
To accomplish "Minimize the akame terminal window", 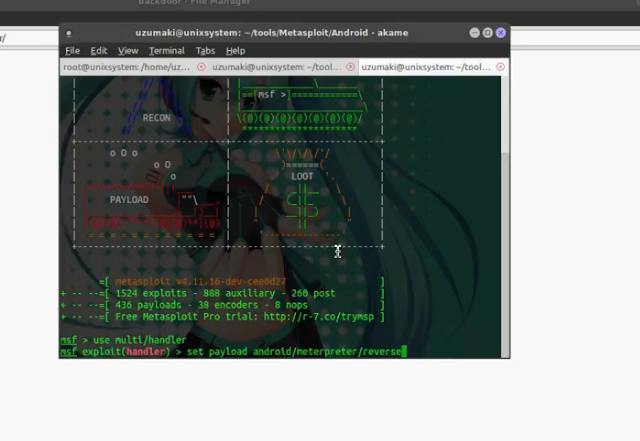I will point(474,33).
